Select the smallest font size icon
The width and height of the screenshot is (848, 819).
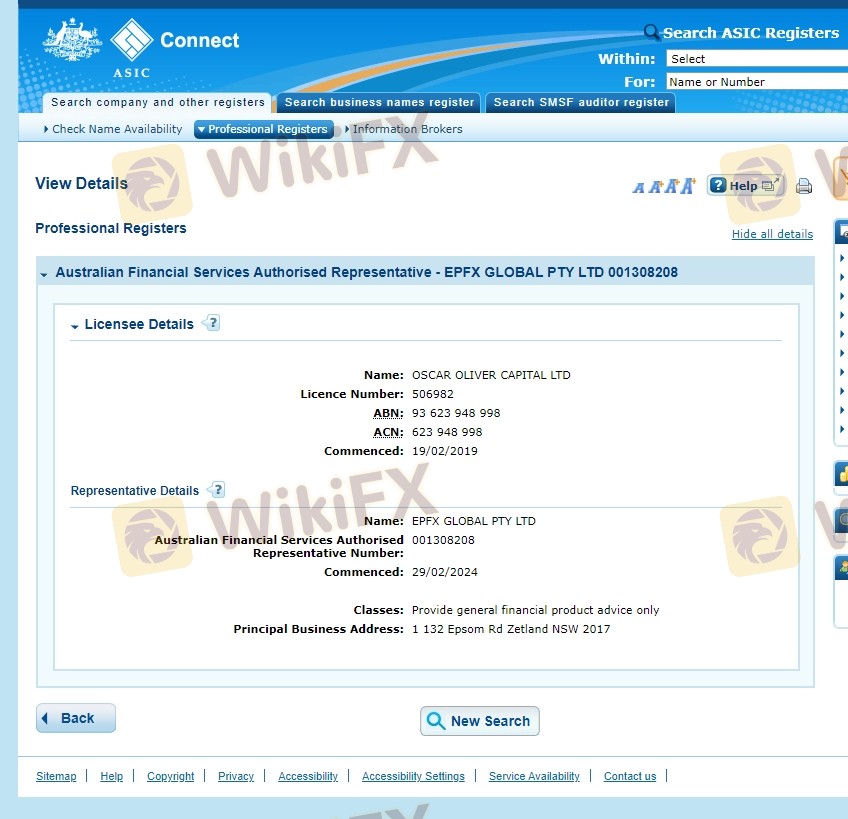(638, 187)
